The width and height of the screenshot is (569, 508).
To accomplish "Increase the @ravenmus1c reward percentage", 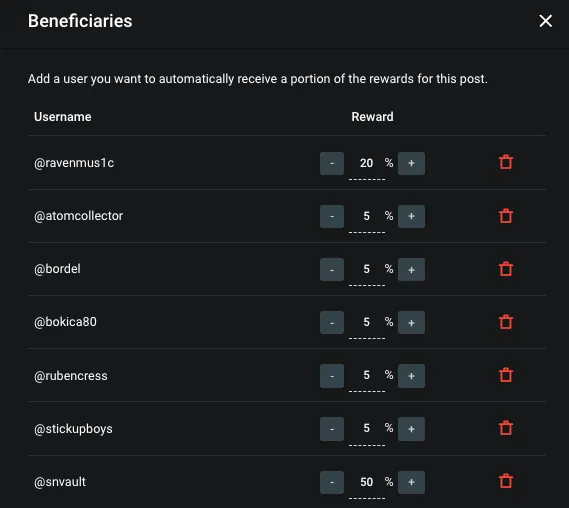I will [411, 163].
